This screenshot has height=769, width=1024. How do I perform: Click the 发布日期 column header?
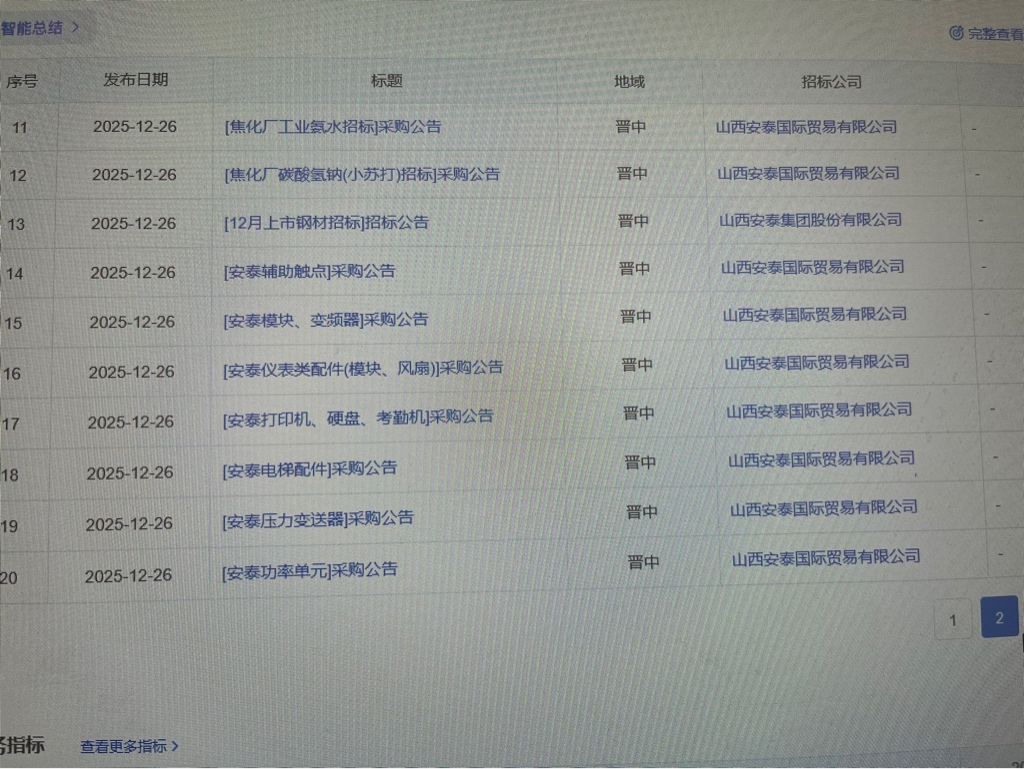(136, 80)
